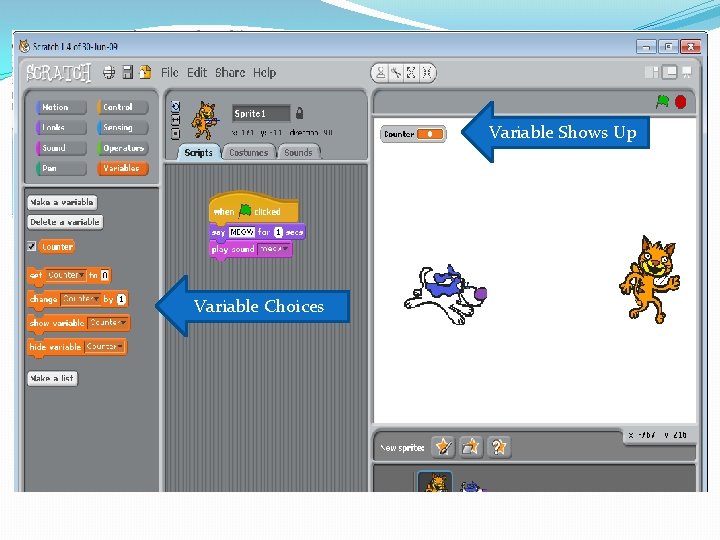Switch to the Sounds tab

pyautogui.click(x=298, y=152)
